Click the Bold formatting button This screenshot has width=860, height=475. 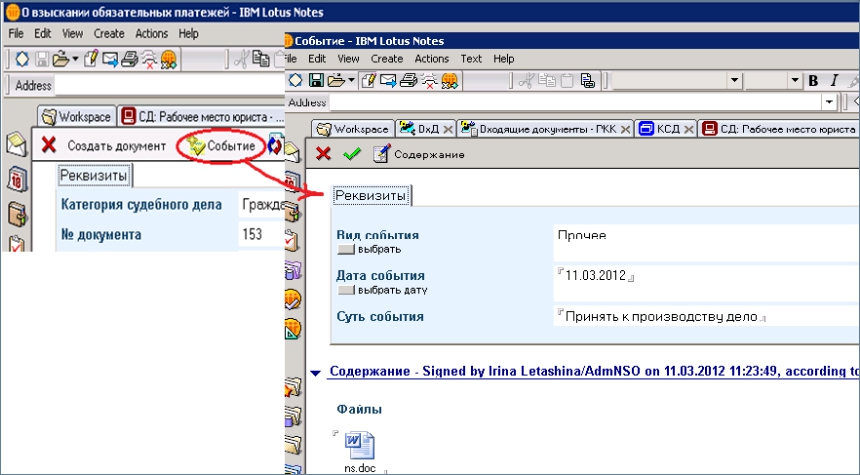(x=813, y=80)
